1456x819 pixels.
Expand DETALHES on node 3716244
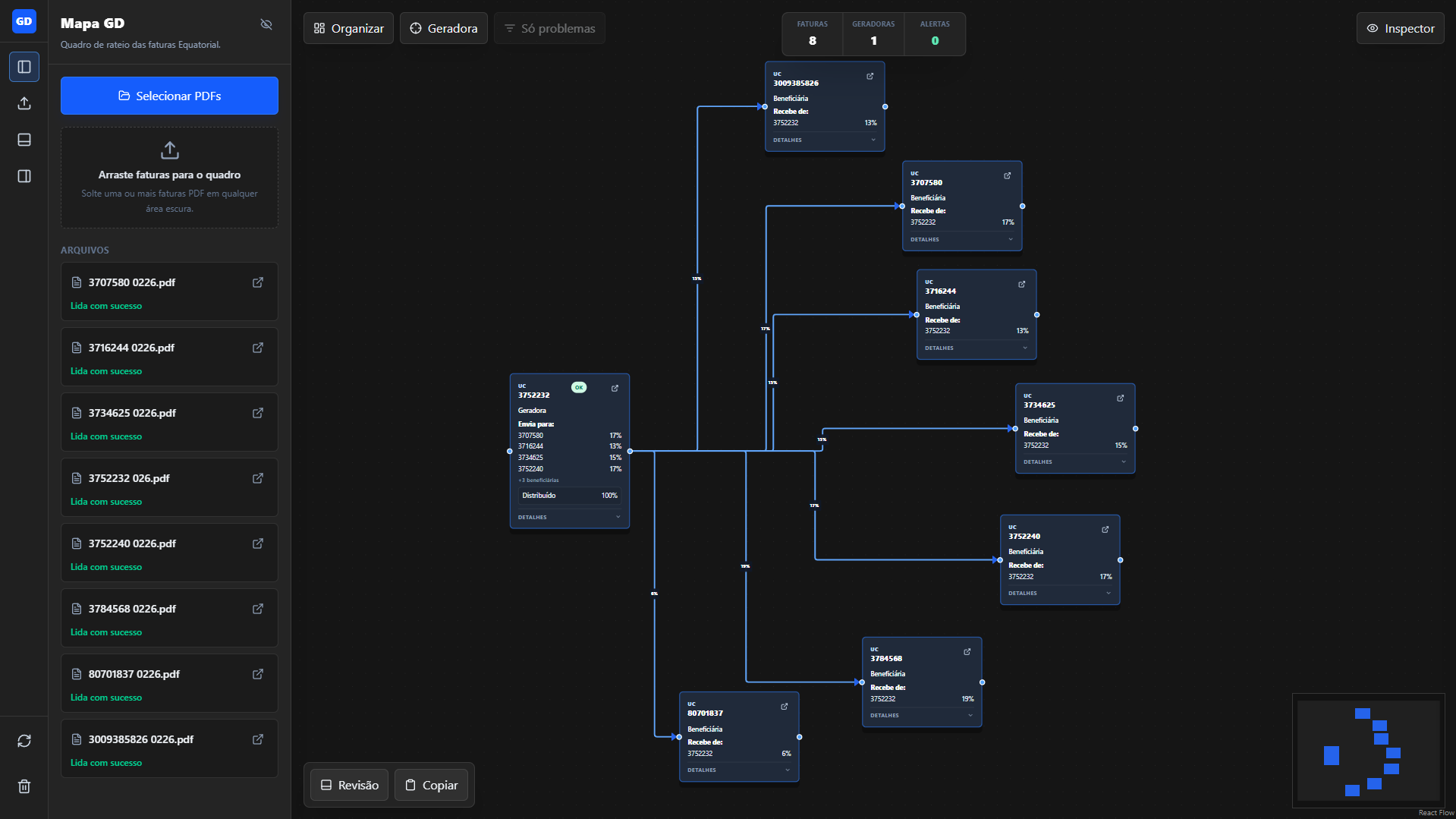point(976,348)
